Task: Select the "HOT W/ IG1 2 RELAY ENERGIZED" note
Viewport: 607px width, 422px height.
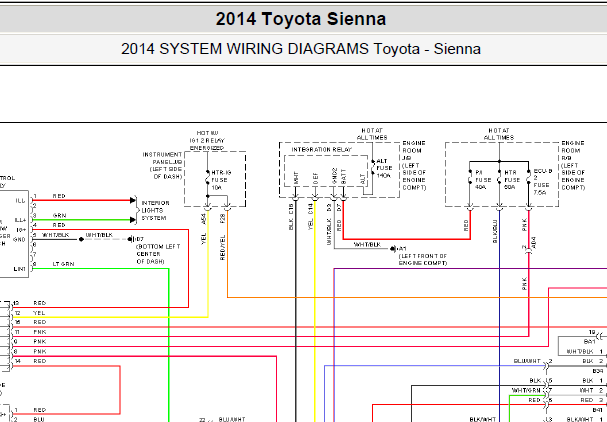Action: tap(207, 141)
